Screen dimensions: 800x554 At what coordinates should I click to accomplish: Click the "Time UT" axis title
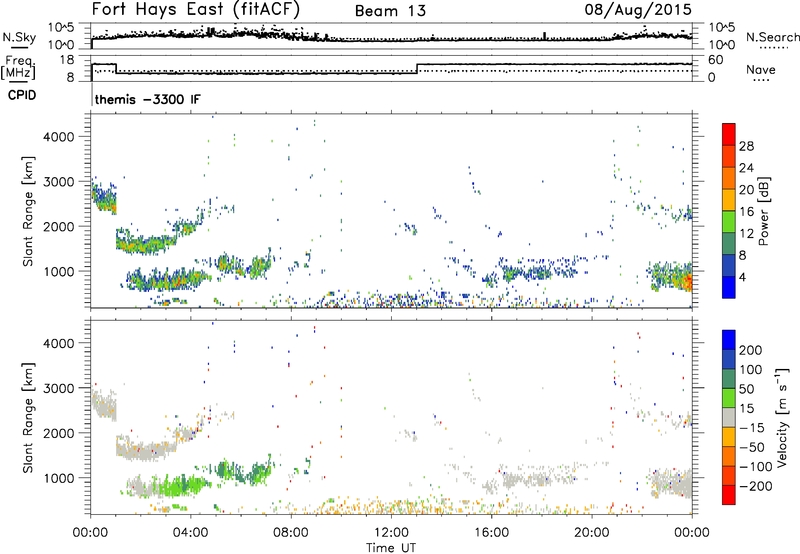(x=390, y=548)
